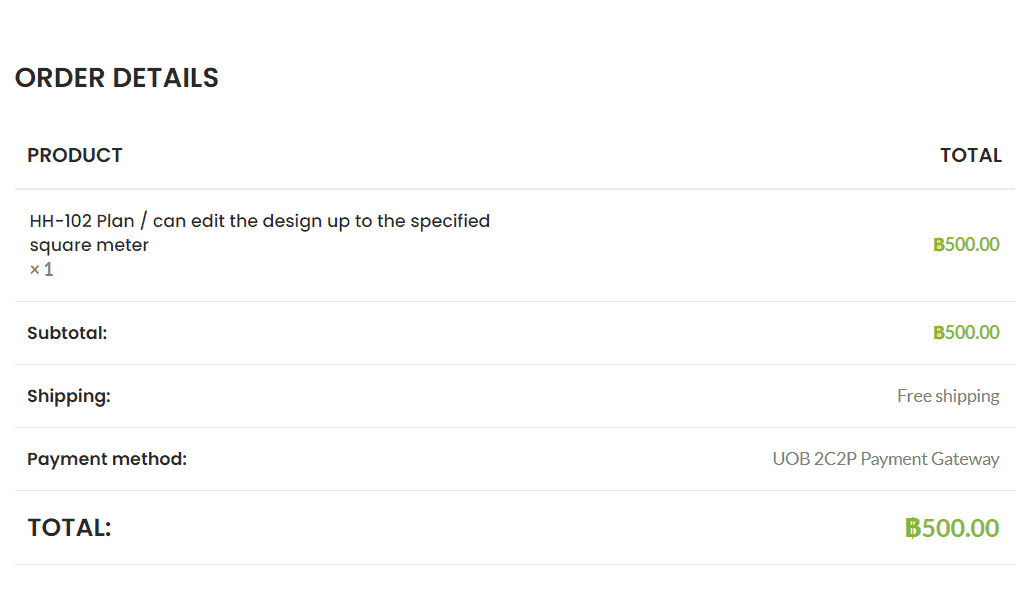Viewport: 1030px width, 598px height.
Task: Click the × 1 quantity text
Action: pyautogui.click(x=41, y=270)
